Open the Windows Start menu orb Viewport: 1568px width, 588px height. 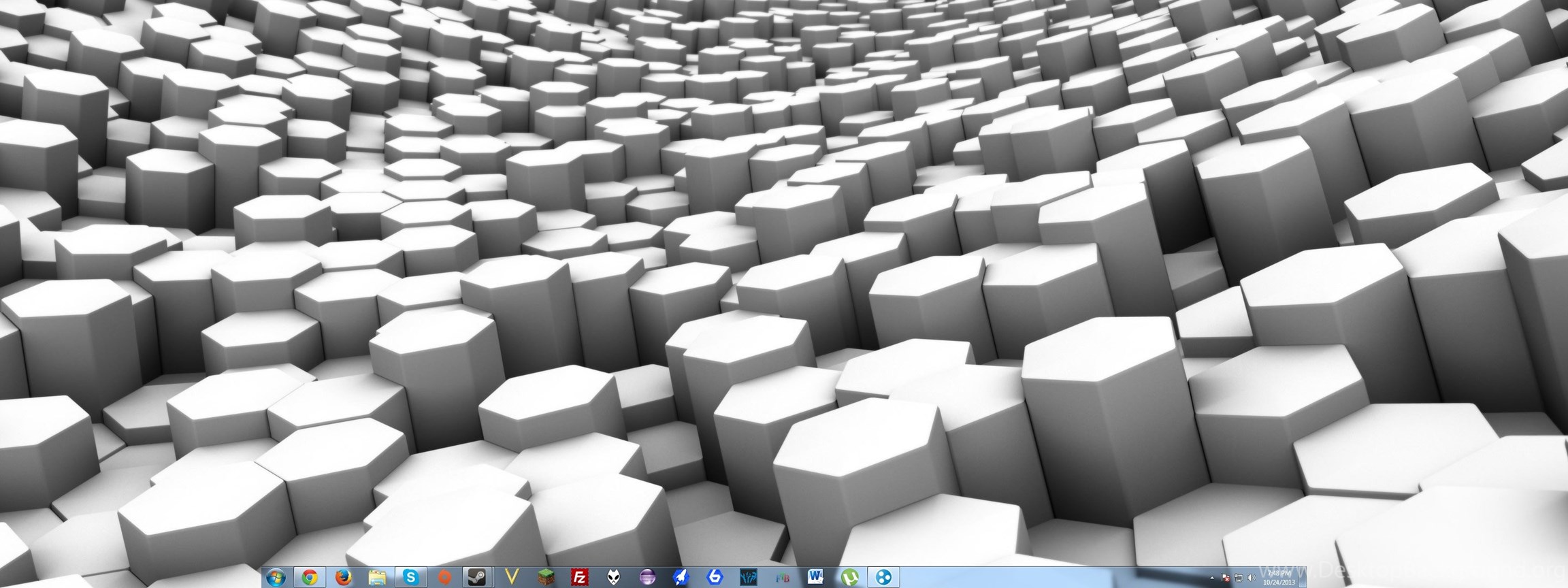(276, 577)
